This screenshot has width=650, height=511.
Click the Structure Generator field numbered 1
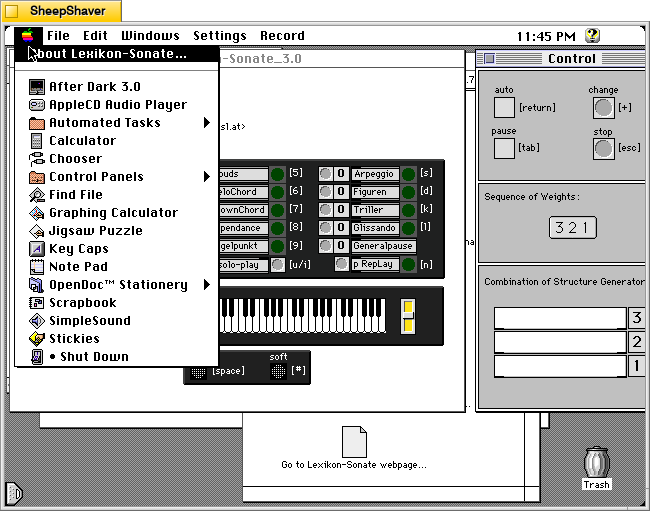point(560,366)
